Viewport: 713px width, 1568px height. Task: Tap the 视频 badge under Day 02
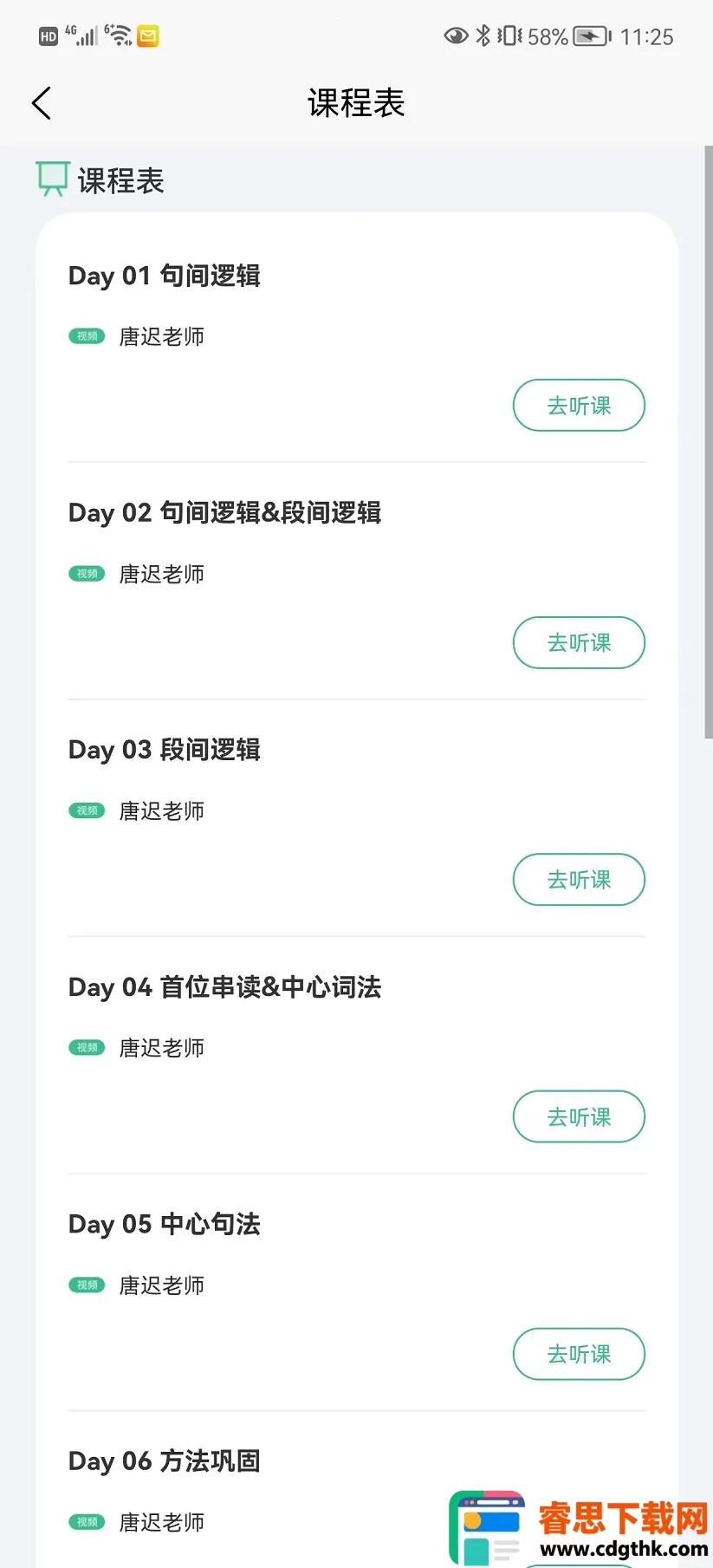pos(87,574)
